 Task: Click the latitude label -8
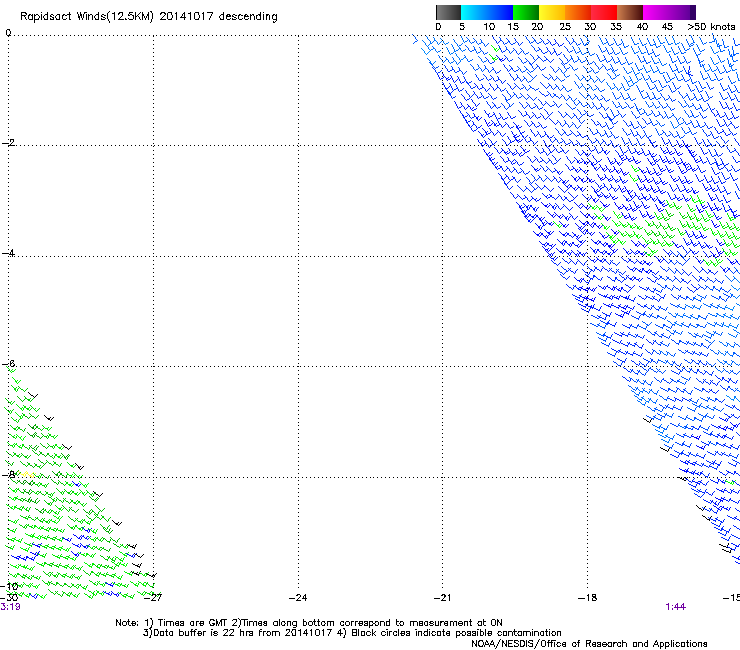click(8, 474)
